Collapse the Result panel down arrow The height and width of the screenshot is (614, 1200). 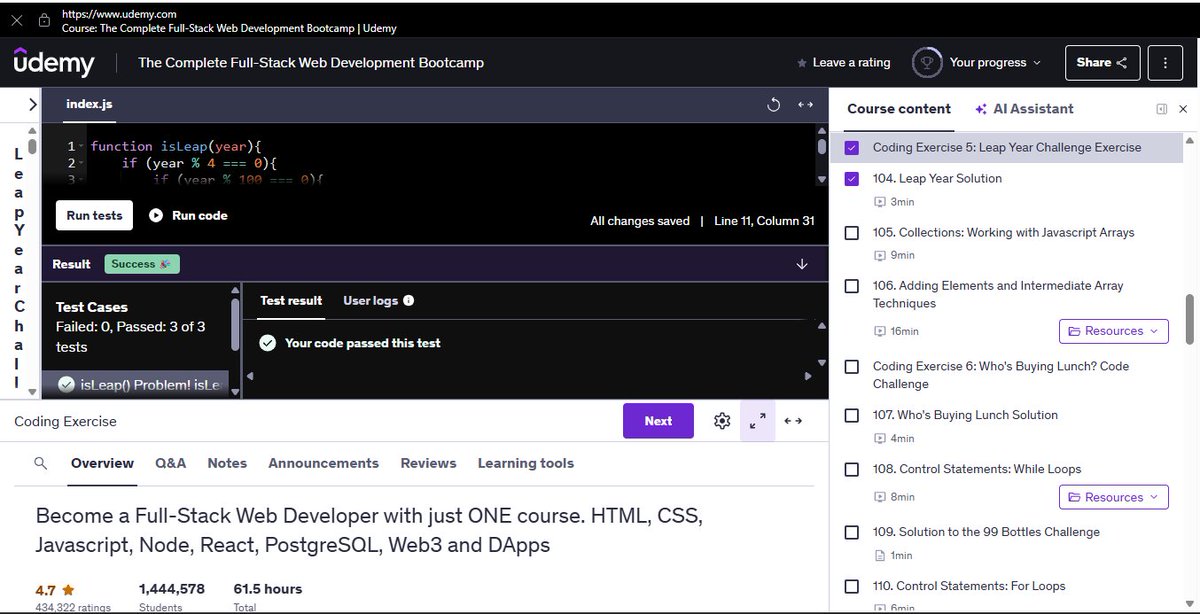pyautogui.click(x=802, y=264)
